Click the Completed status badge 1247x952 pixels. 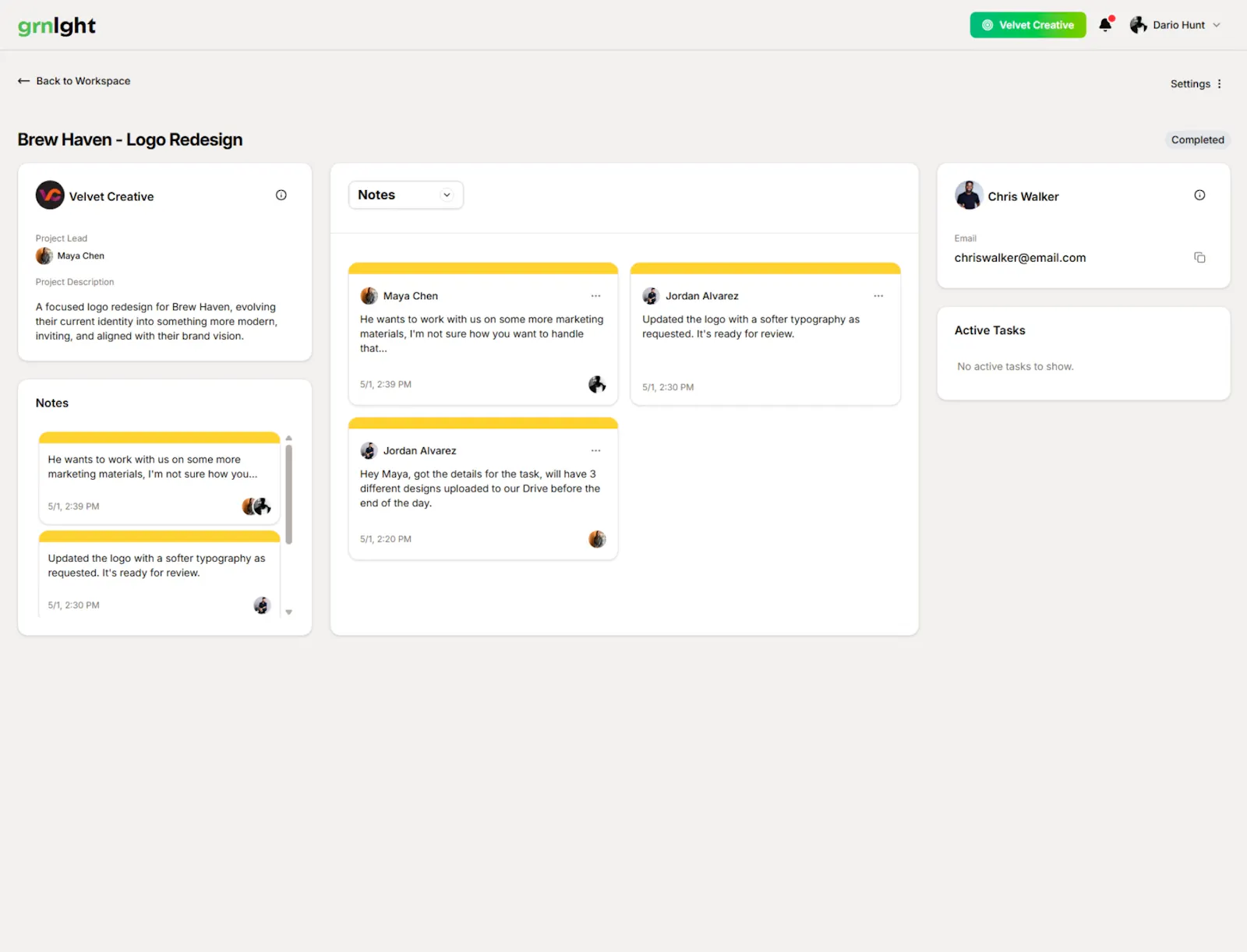[x=1197, y=140]
